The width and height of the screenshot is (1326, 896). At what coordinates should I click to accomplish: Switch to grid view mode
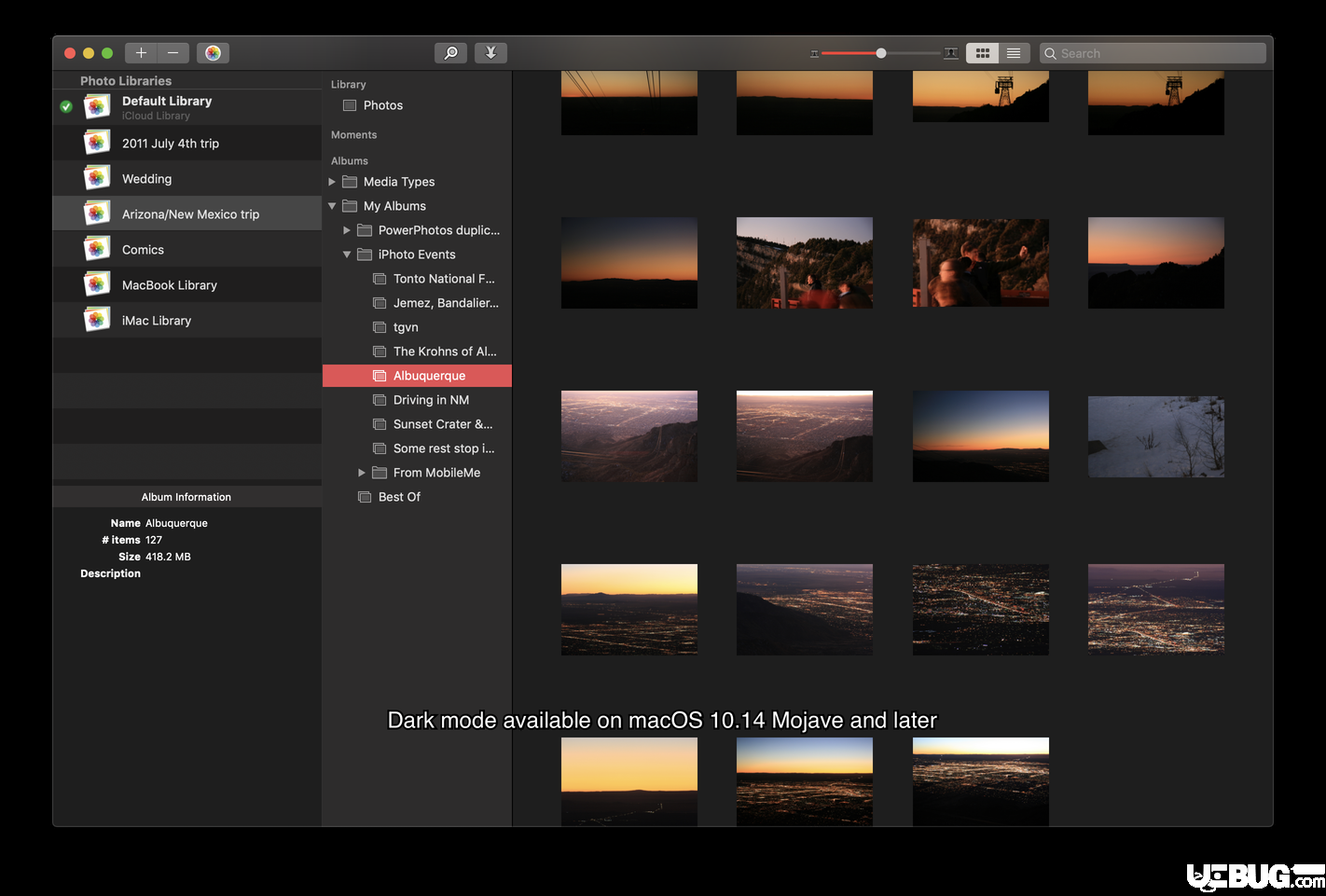point(982,53)
